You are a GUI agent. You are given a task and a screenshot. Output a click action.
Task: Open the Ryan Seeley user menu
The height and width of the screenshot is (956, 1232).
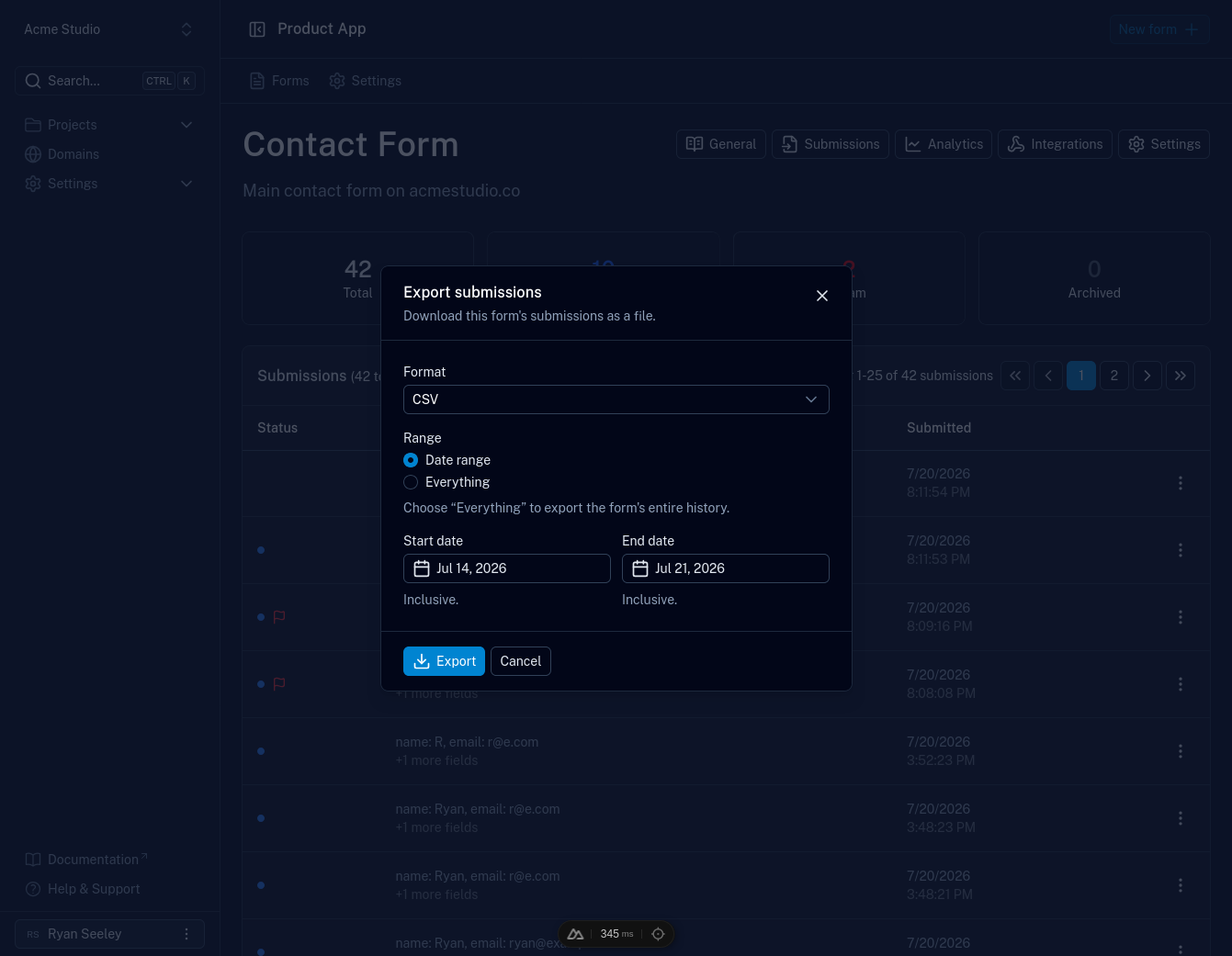109,934
